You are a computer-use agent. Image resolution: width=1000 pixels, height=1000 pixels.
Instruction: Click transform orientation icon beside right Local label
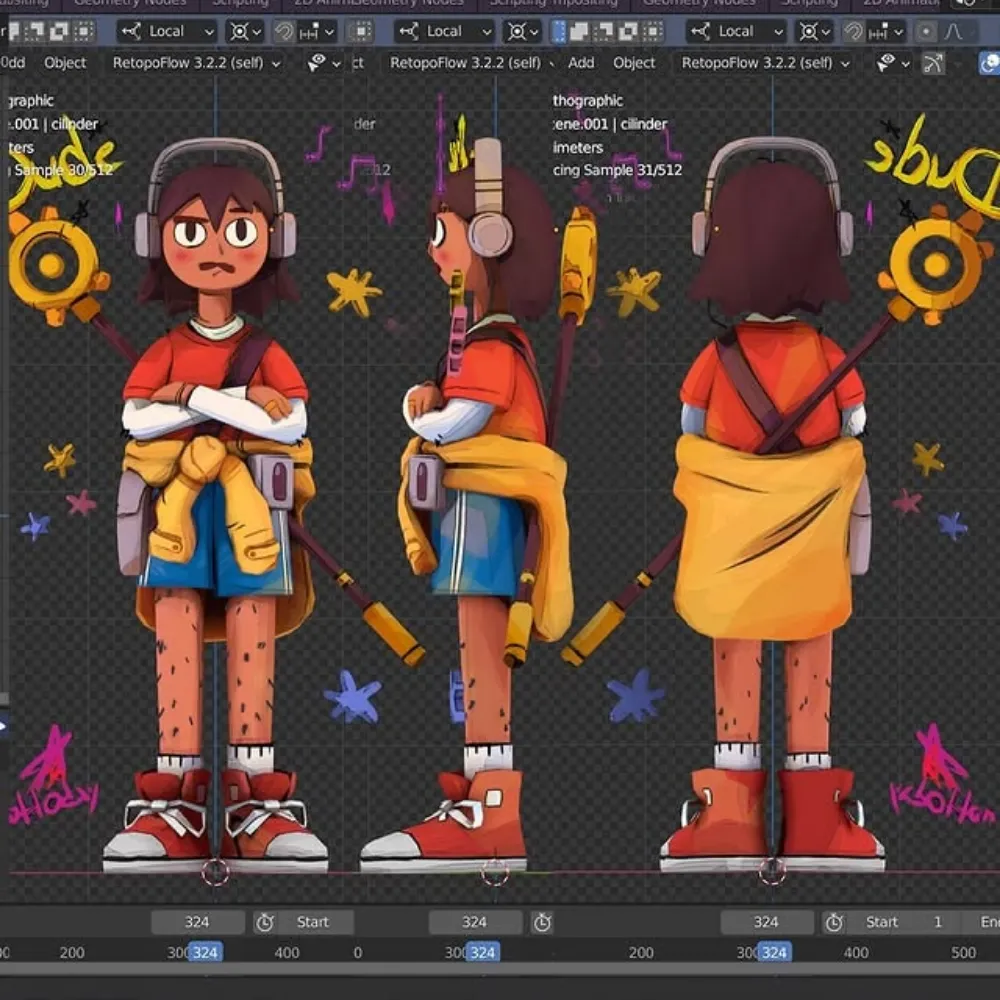click(701, 31)
